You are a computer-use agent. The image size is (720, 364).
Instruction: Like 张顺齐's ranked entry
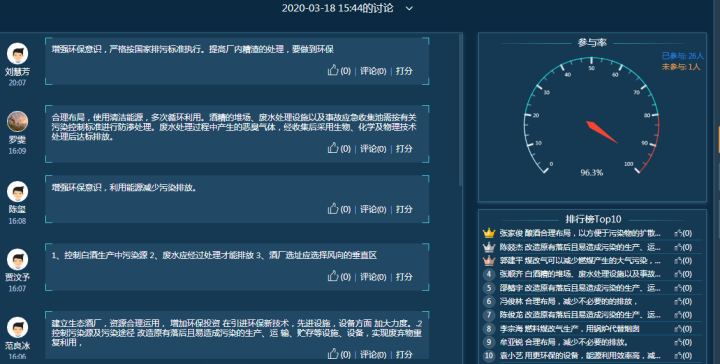(x=678, y=274)
